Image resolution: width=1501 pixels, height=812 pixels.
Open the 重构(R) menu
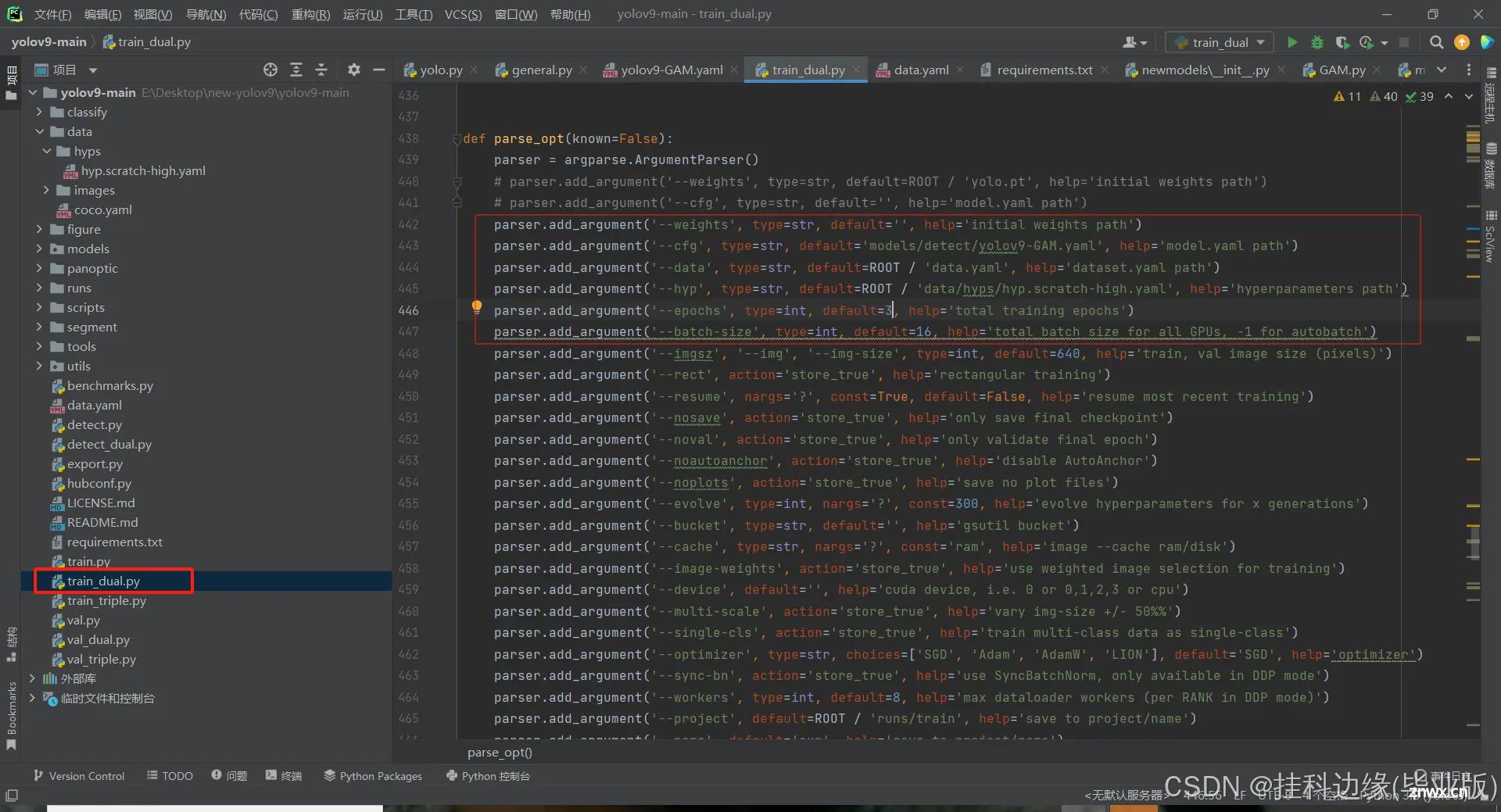pos(310,14)
